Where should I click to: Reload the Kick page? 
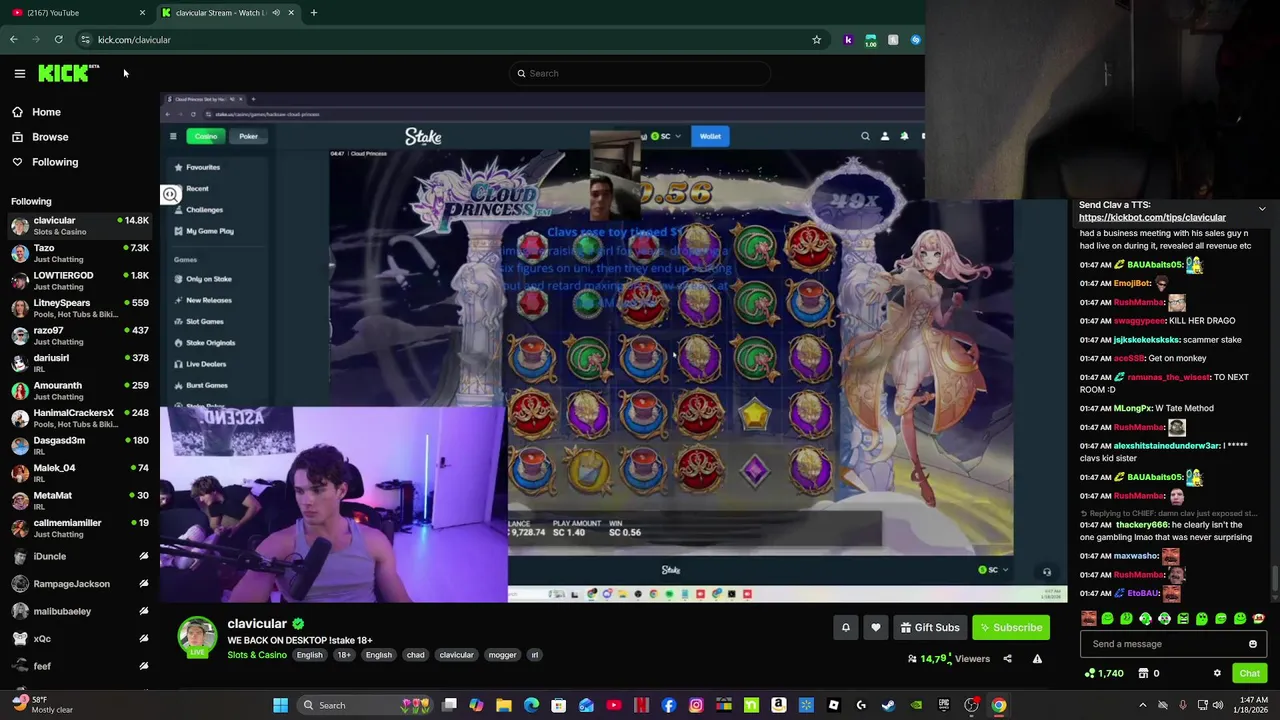coord(58,40)
